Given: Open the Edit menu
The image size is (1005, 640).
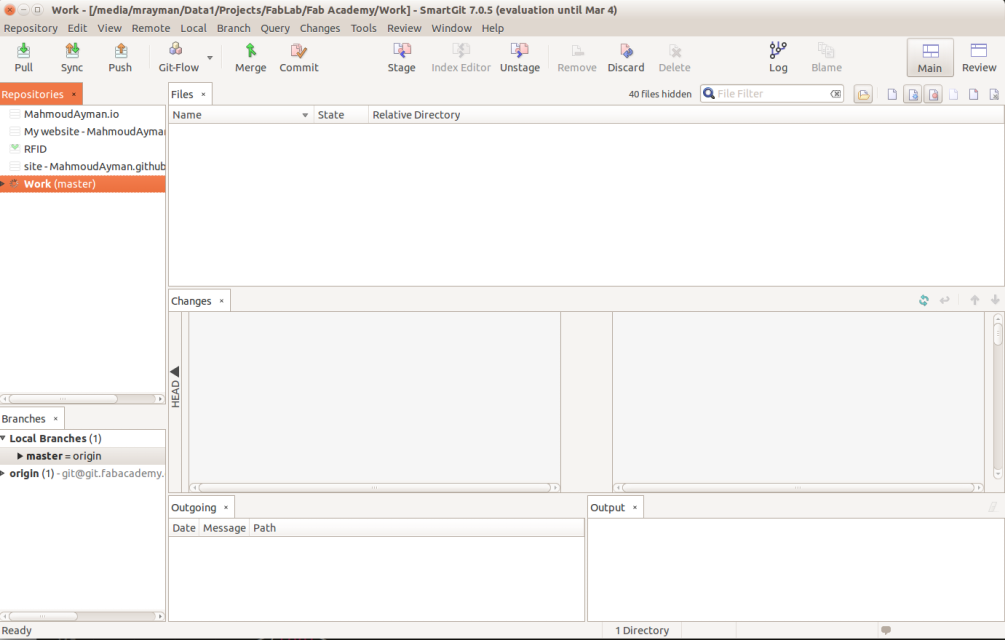Looking at the screenshot, I should 78,28.
